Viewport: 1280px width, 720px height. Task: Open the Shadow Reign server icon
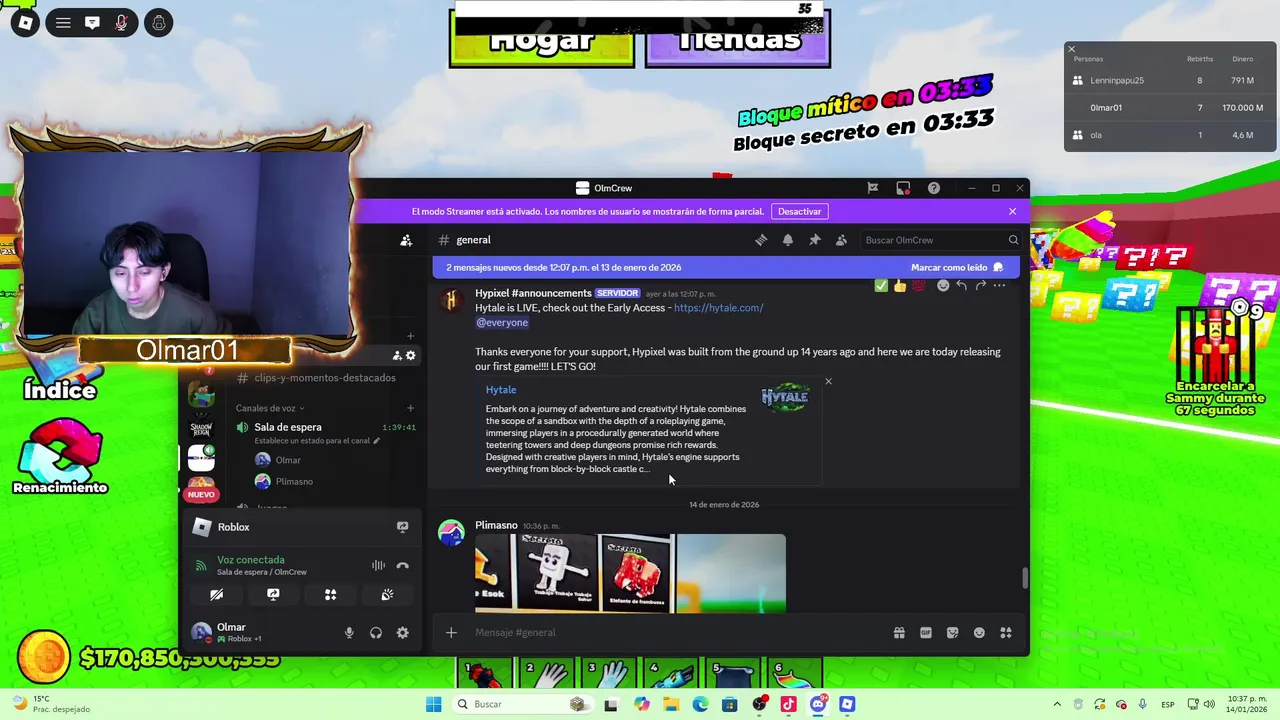(201, 427)
